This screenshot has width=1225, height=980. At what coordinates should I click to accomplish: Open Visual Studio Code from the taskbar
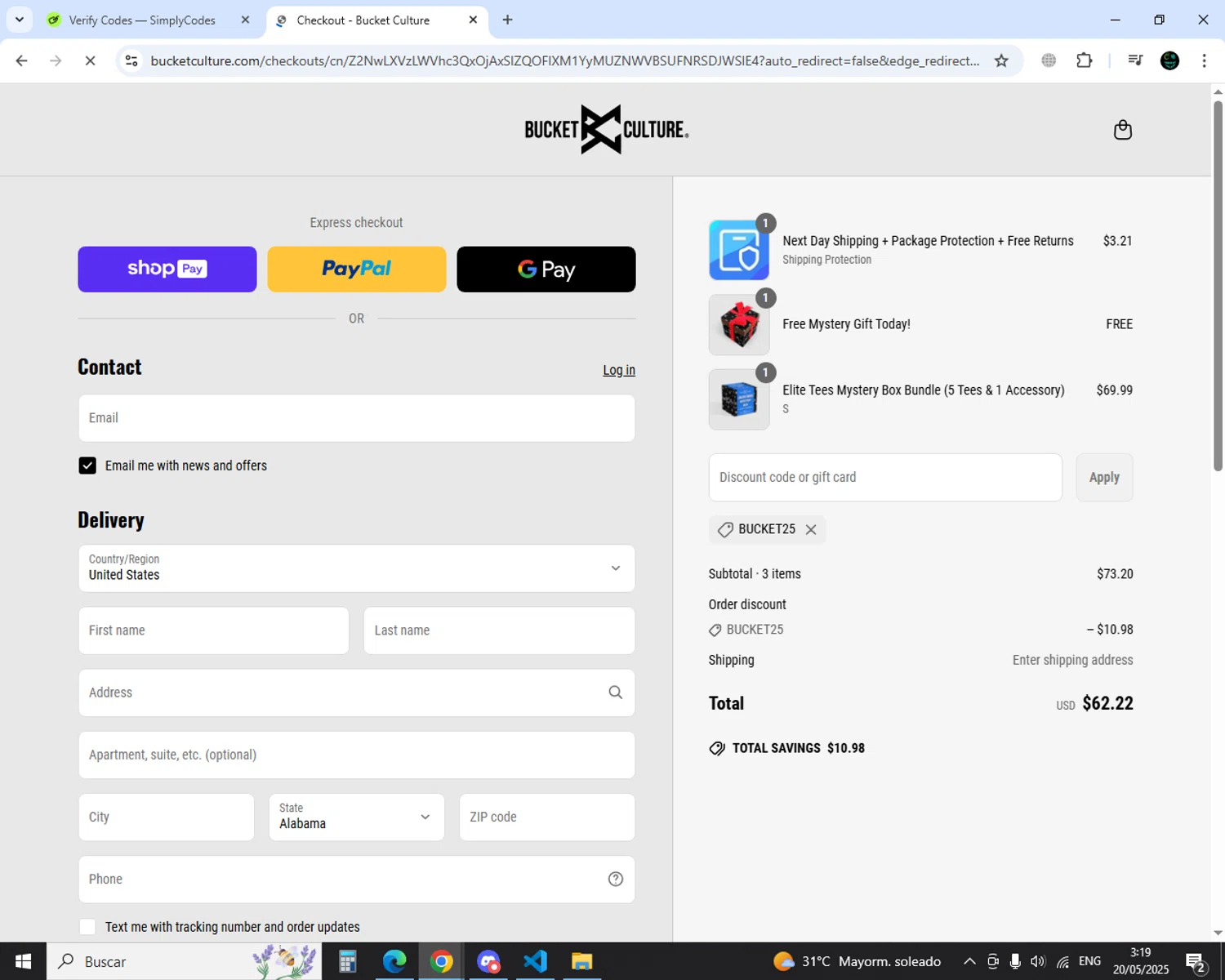click(535, 961)
